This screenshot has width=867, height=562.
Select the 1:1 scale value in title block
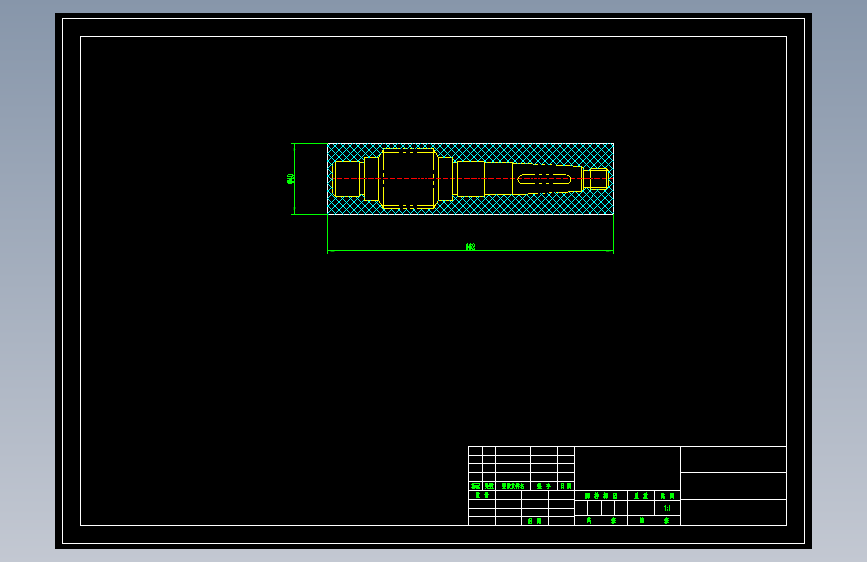pyautogui.click(x=667, y=508)
